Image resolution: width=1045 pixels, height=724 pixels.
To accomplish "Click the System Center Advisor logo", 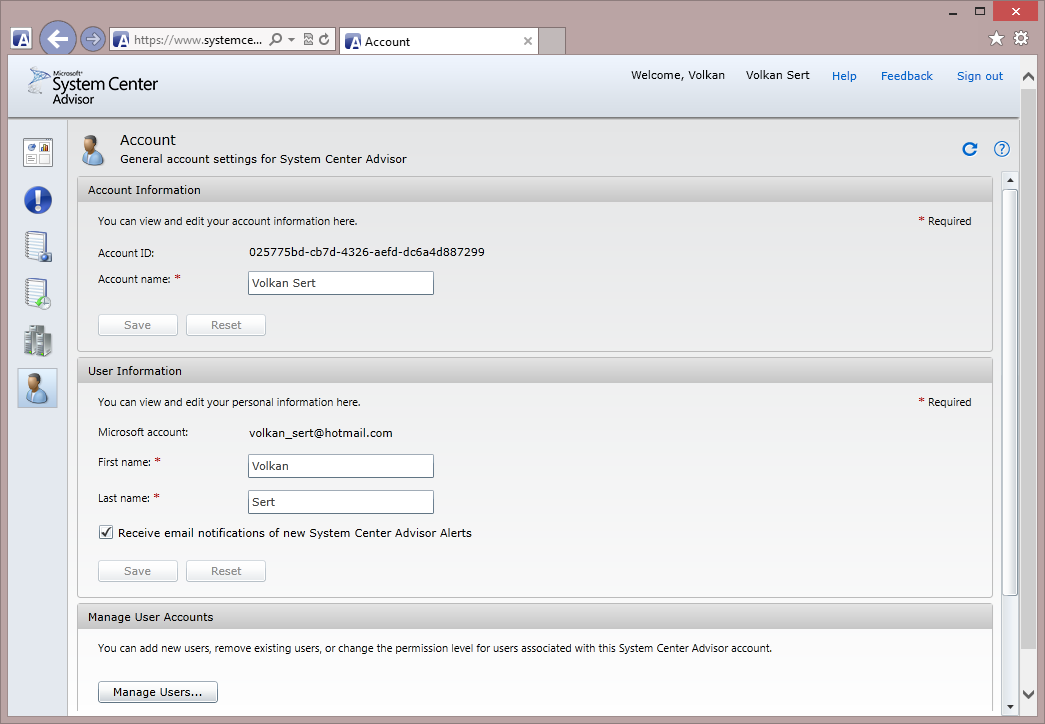I will click(x=93, y=87).
